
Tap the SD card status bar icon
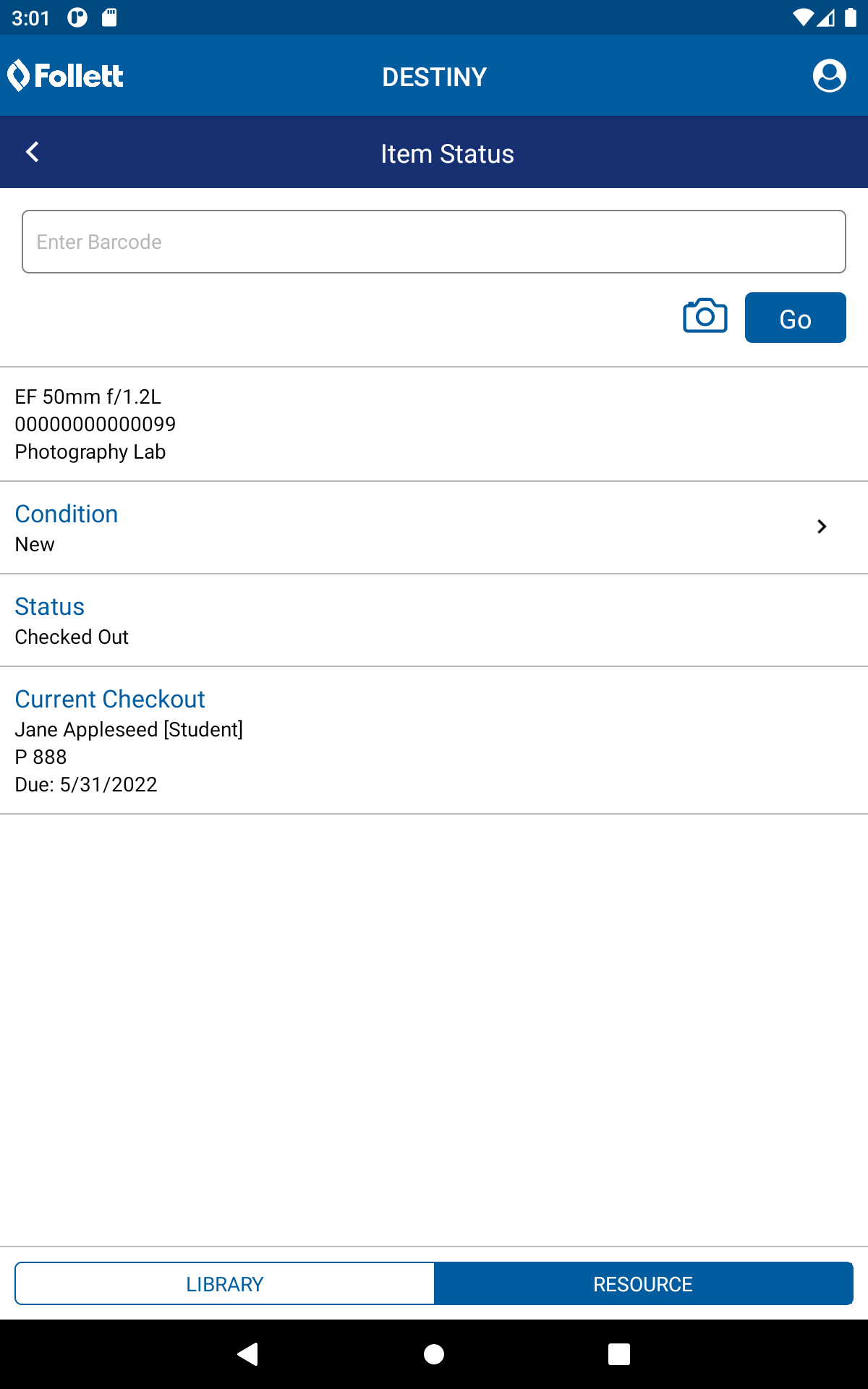[x=109, y=17]
